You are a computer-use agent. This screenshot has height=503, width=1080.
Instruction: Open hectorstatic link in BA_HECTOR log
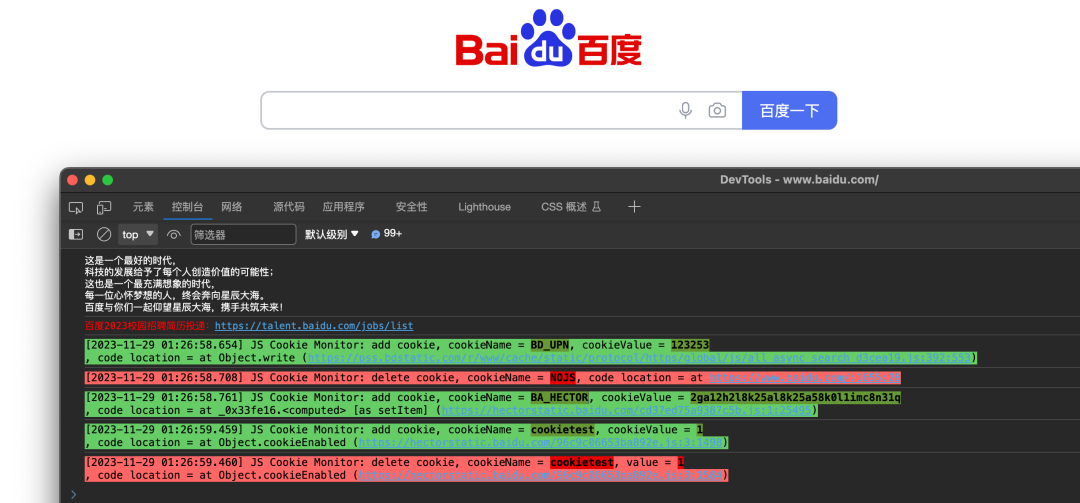click(626, 410)
